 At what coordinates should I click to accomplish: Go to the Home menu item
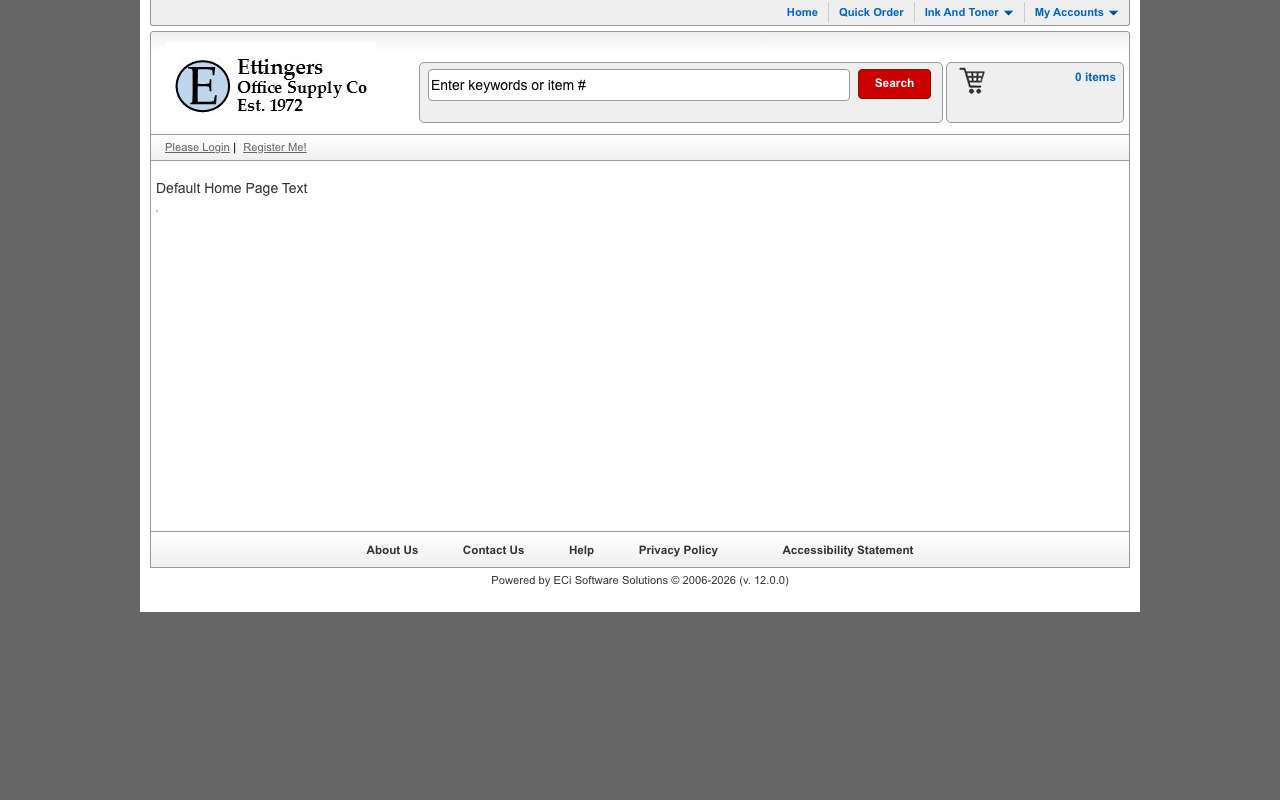pos(802,12)
